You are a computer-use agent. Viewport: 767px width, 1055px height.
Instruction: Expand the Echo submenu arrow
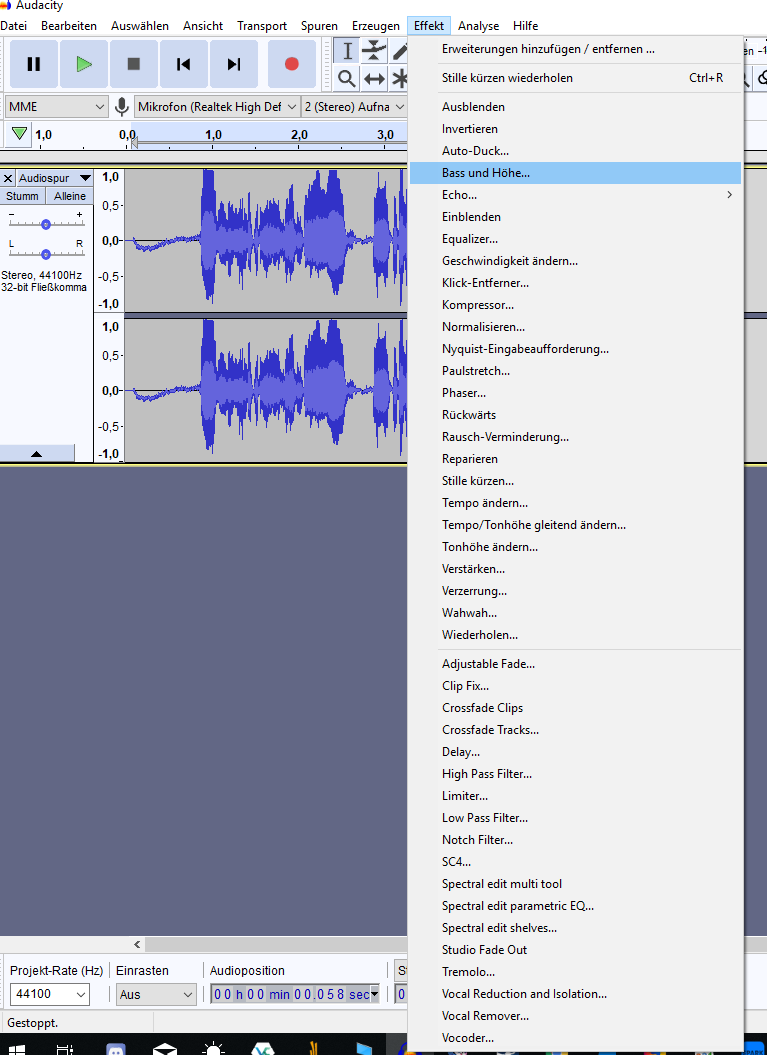click(x=729, y=194)
